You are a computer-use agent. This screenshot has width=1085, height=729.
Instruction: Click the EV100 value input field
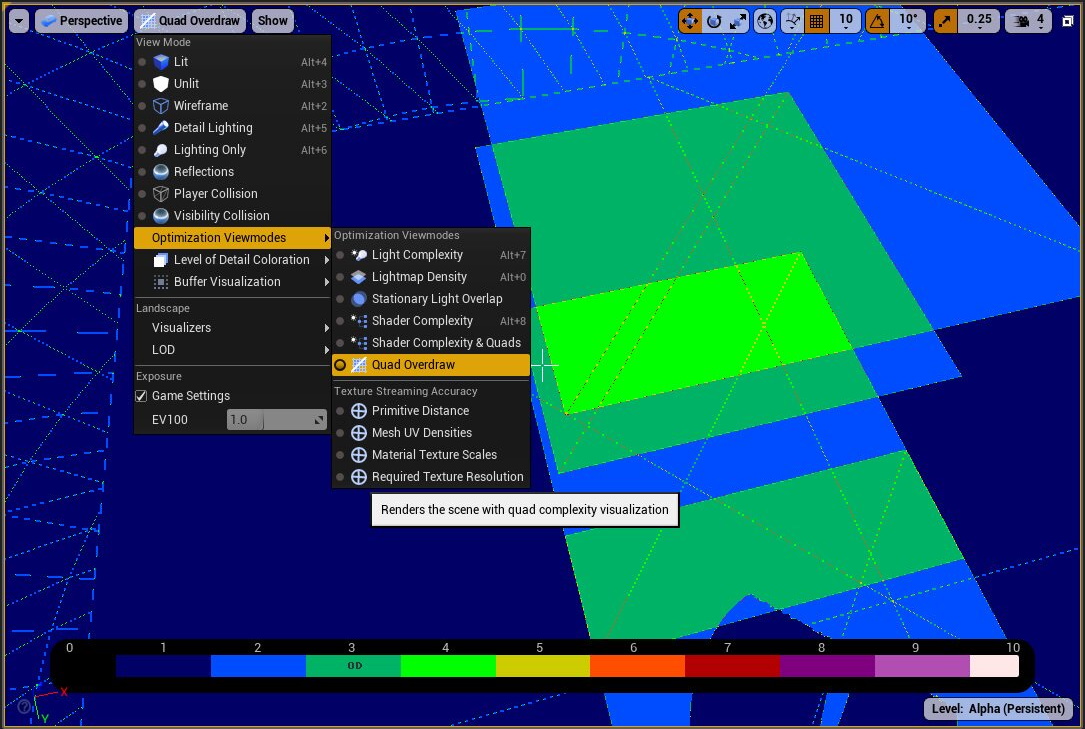[243, 419]
